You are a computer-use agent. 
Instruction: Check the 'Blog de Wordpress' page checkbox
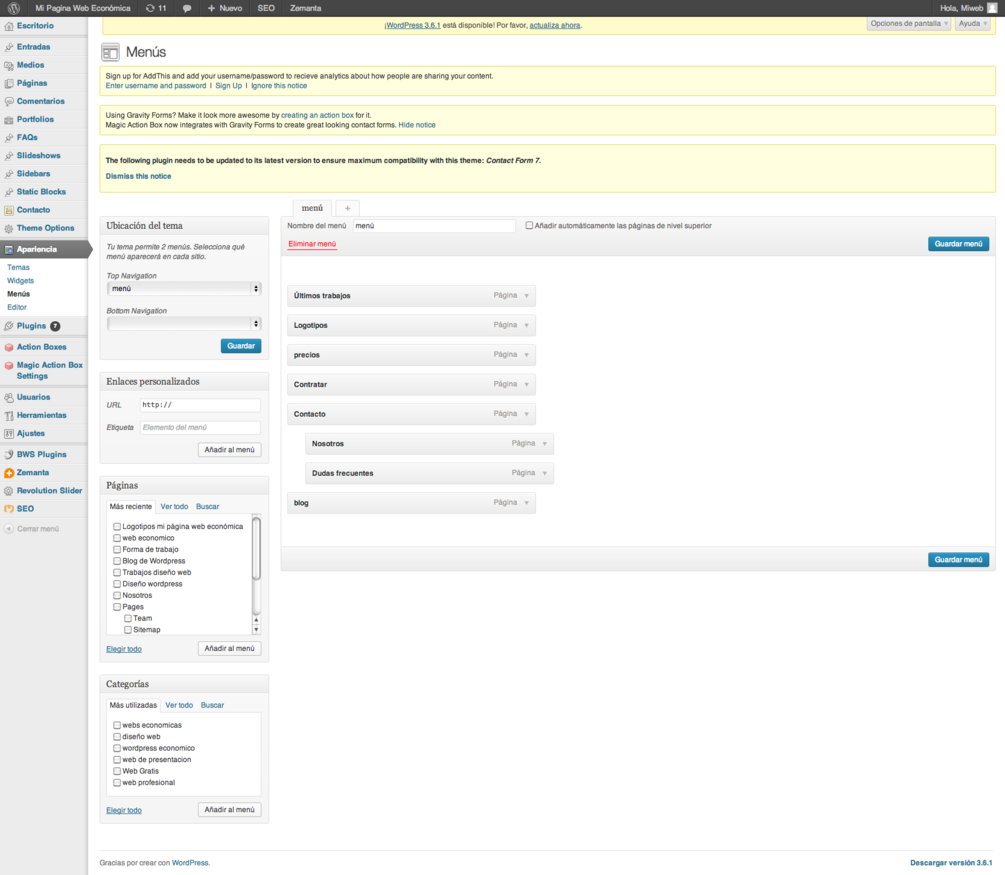tap(117, 561)
